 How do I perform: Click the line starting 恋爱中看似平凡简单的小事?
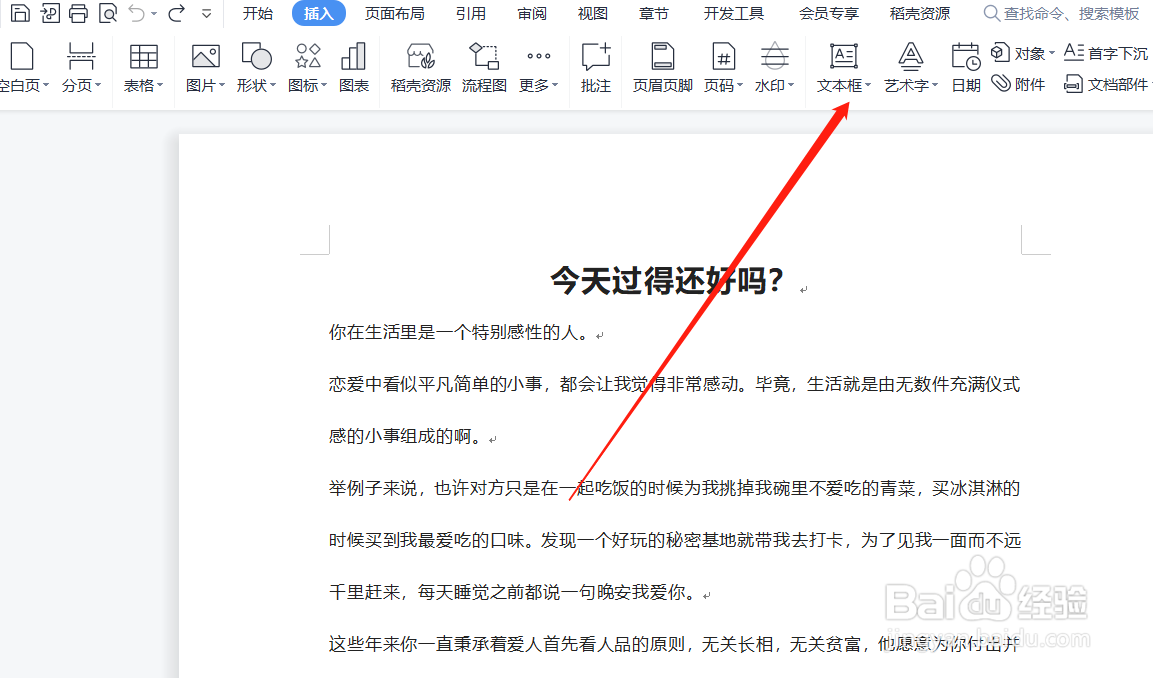click(x=674, y=384)
